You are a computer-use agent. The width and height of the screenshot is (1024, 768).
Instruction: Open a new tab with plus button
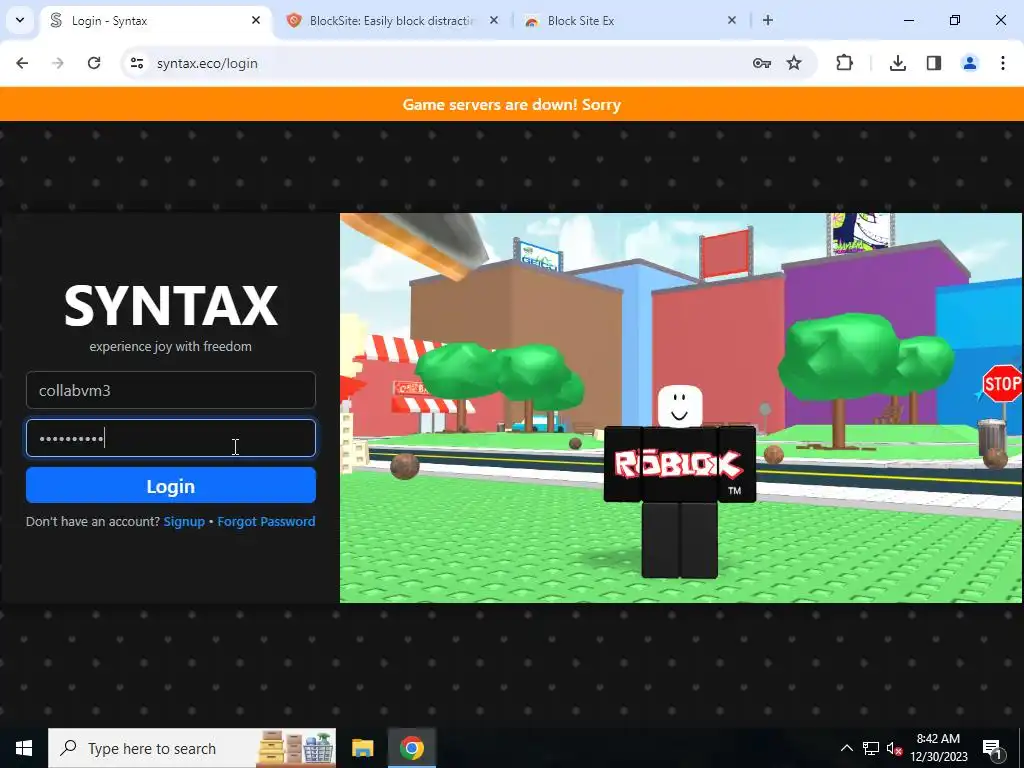(x=768, y=20)
